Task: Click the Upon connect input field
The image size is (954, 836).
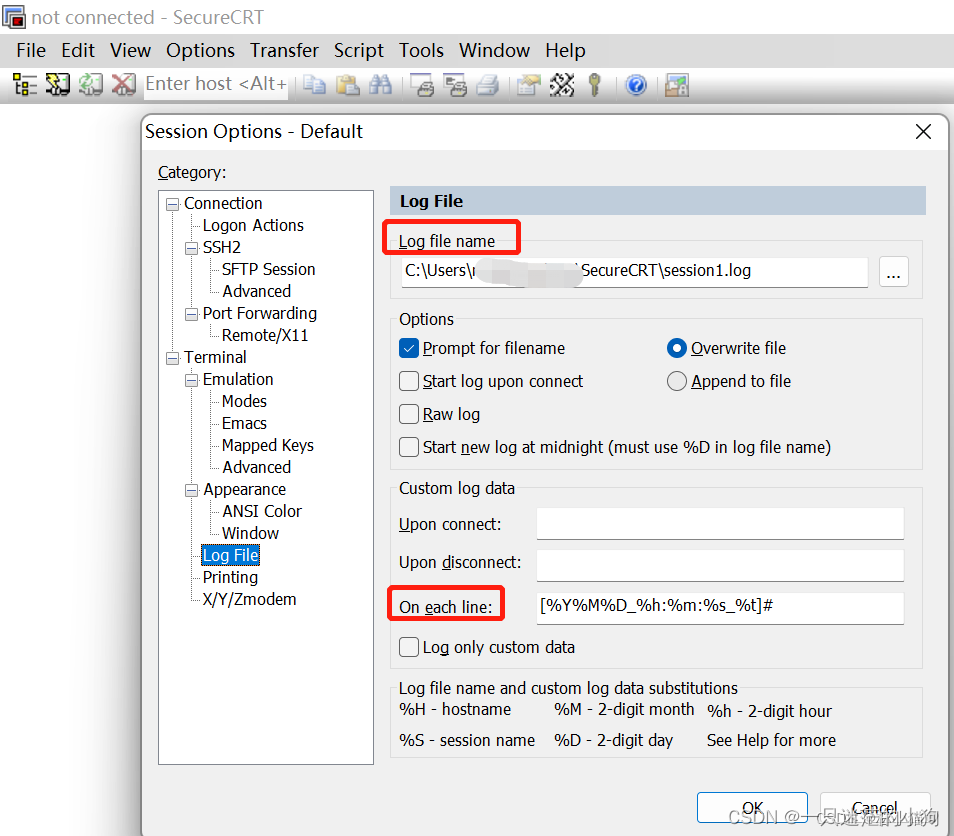Action: click(x=720, y=524)
